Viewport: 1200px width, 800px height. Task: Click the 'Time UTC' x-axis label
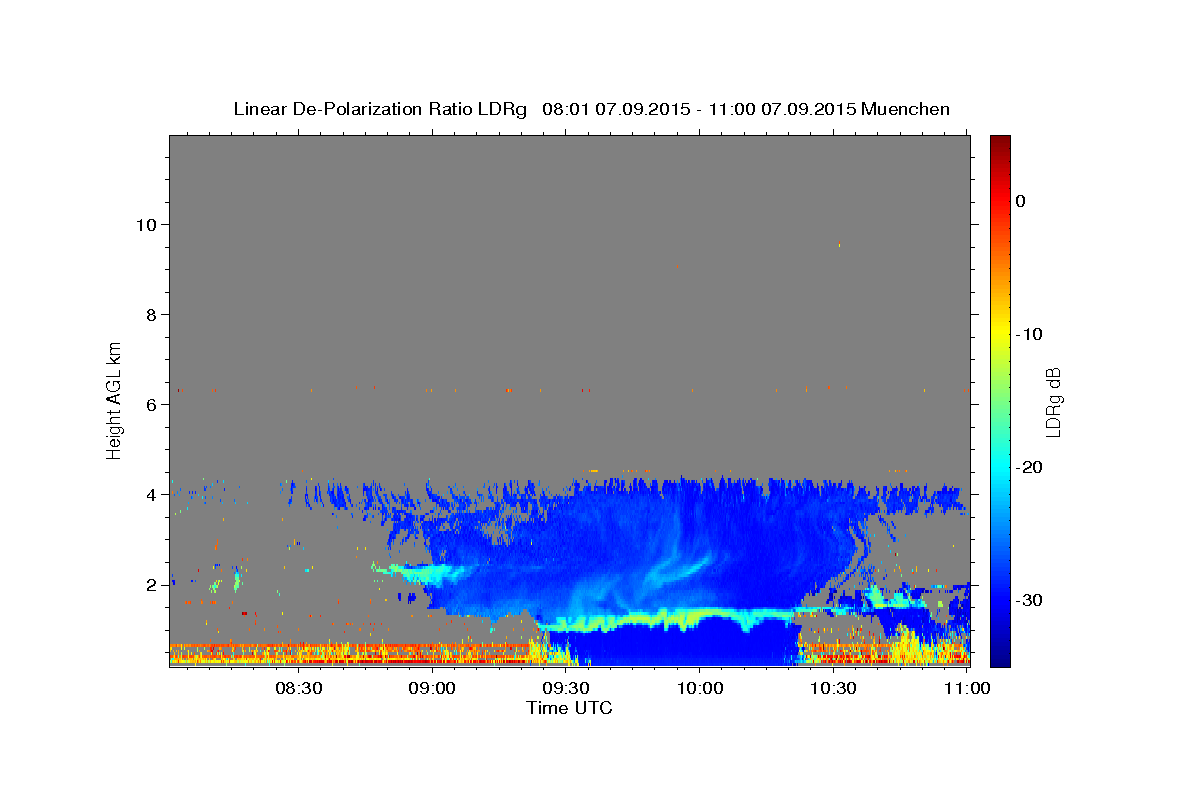[x=569, y=708]
